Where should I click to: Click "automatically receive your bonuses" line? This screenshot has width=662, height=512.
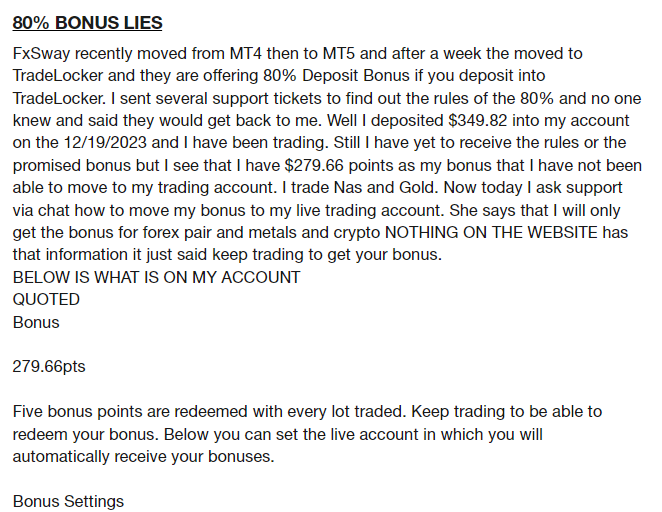(143, 456)
